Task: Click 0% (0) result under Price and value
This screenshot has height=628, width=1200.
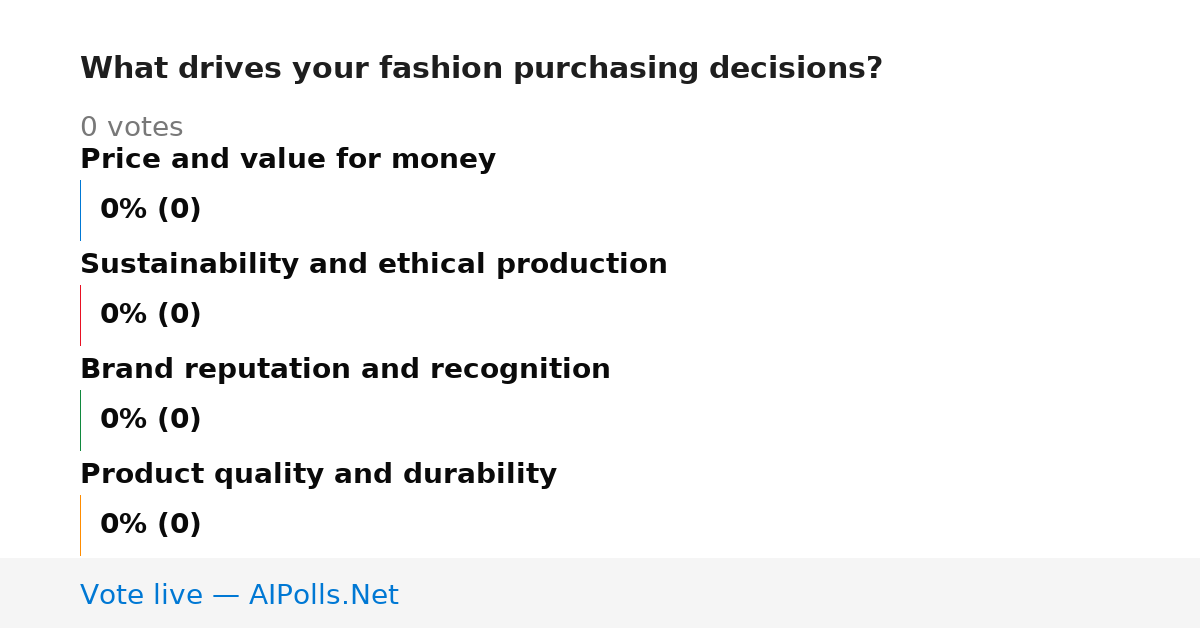Action: (x=151, y=210)
